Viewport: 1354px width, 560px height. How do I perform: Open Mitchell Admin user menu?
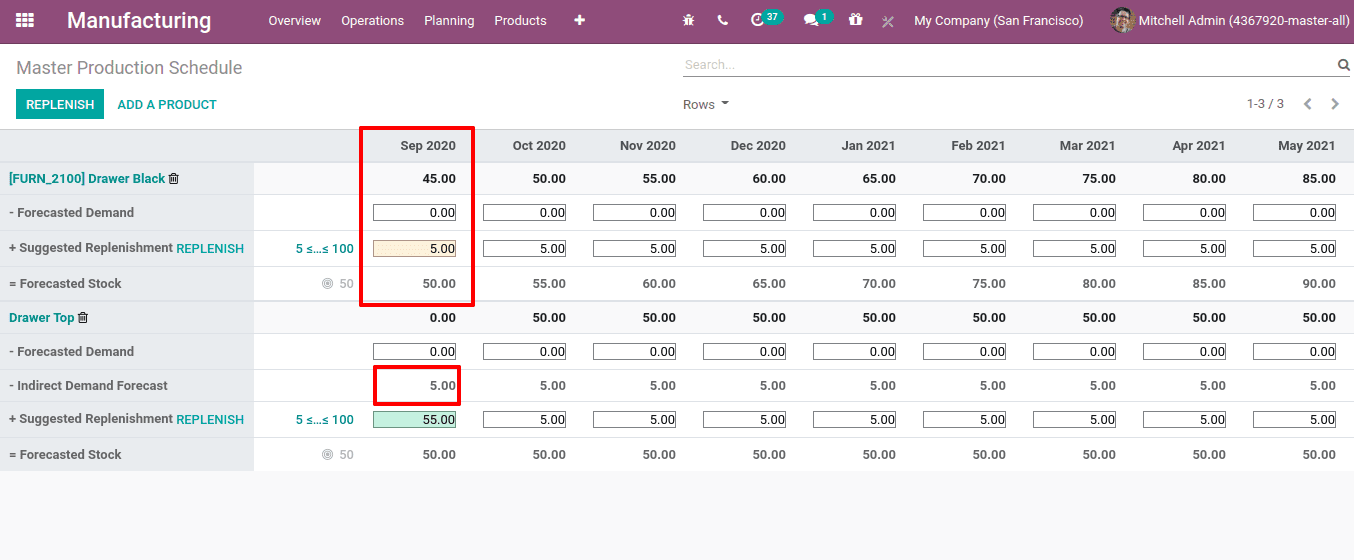coord(1230,20)
